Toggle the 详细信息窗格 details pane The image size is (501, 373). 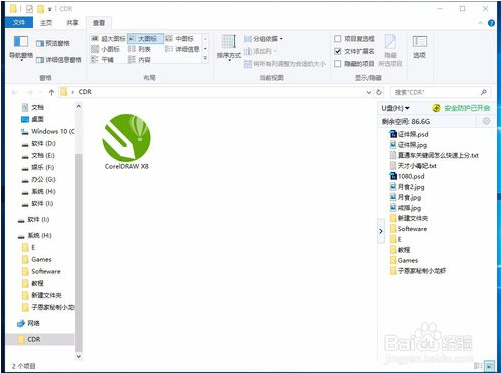(58, 60)
